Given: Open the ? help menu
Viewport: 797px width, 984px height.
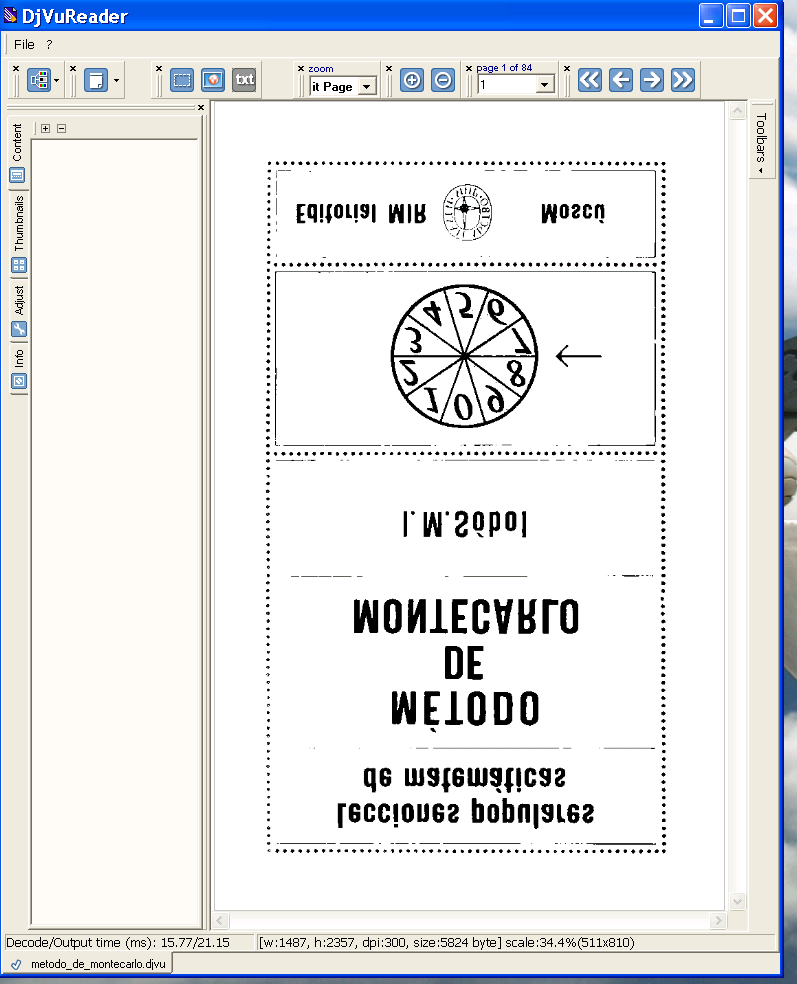Looking at the screenshot, I should tap(49, 45).
